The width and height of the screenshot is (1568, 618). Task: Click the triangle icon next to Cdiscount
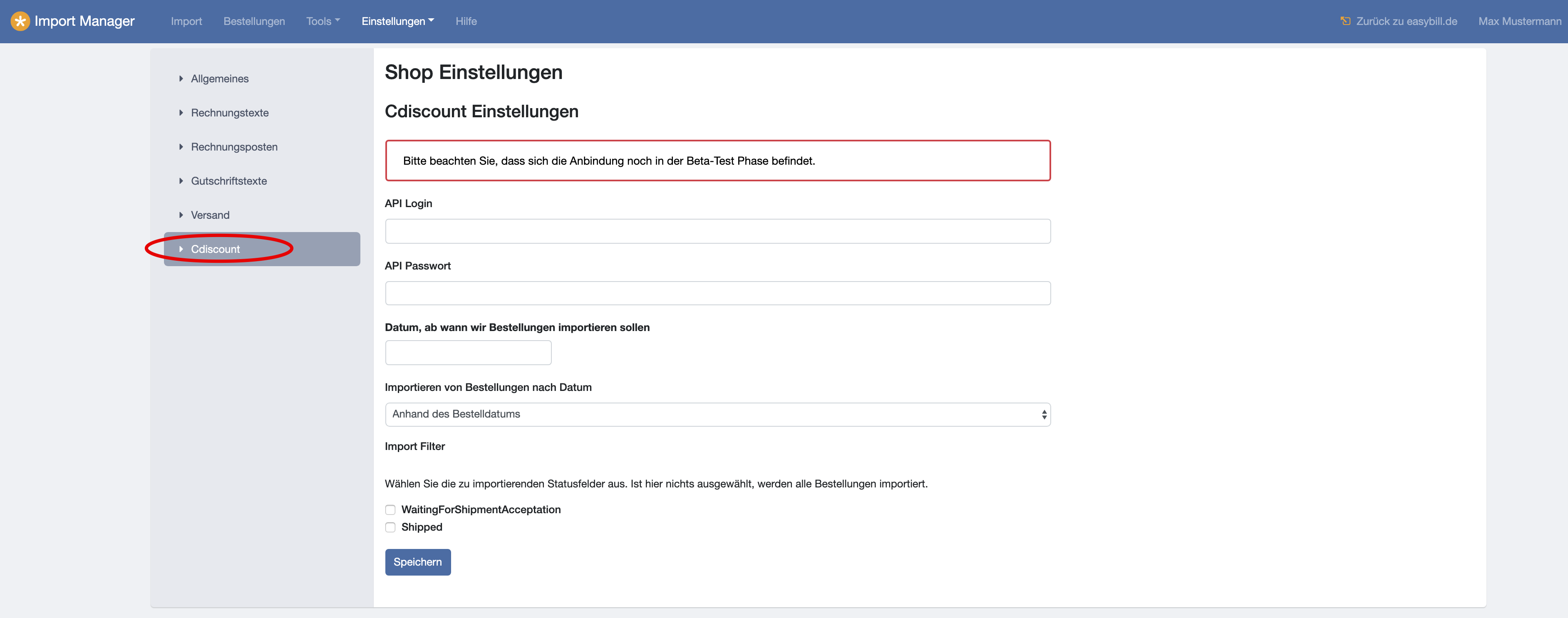181,250
